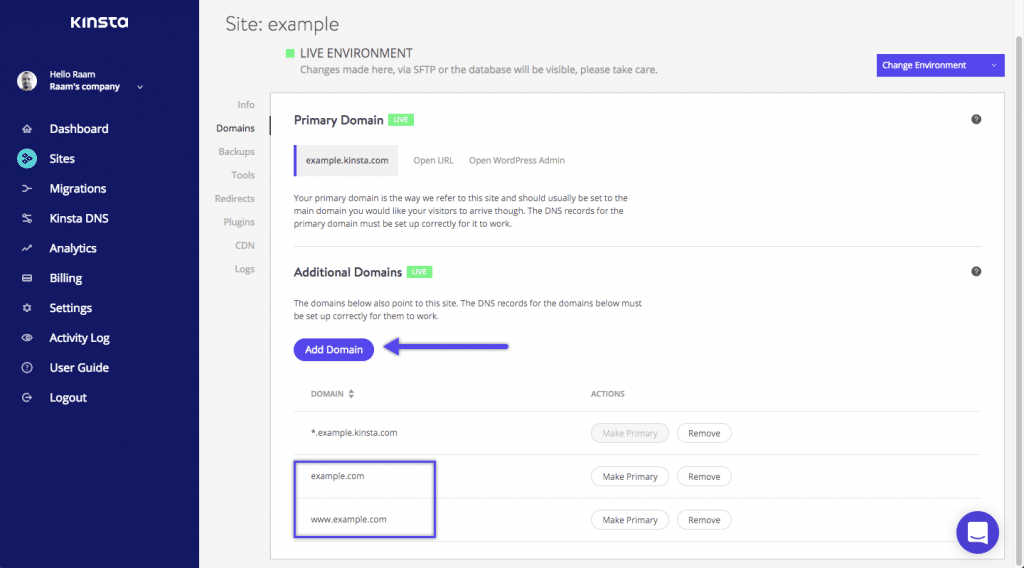Click the *.example.kinsta.com domain text

click(x=354, y=432)
